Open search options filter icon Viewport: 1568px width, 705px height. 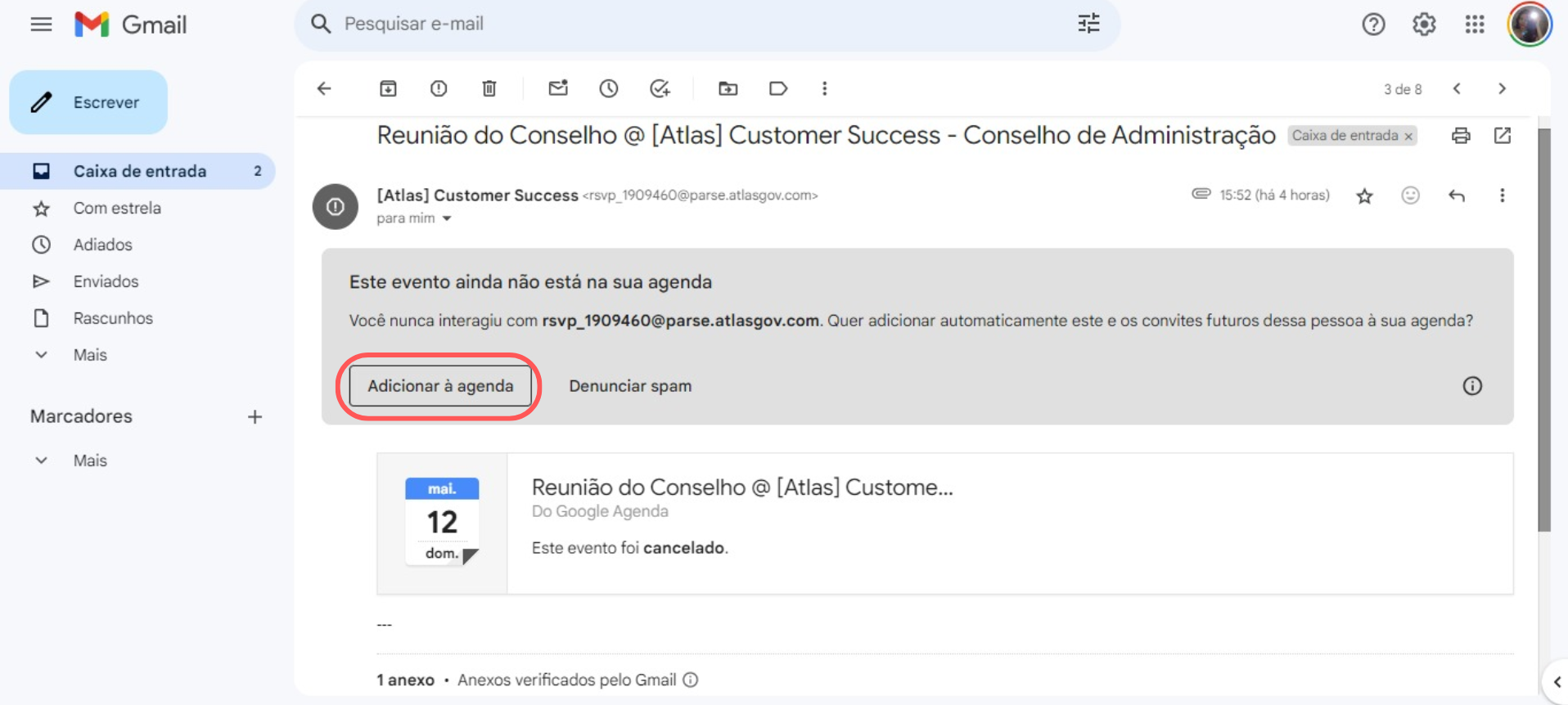[1088, 24]
